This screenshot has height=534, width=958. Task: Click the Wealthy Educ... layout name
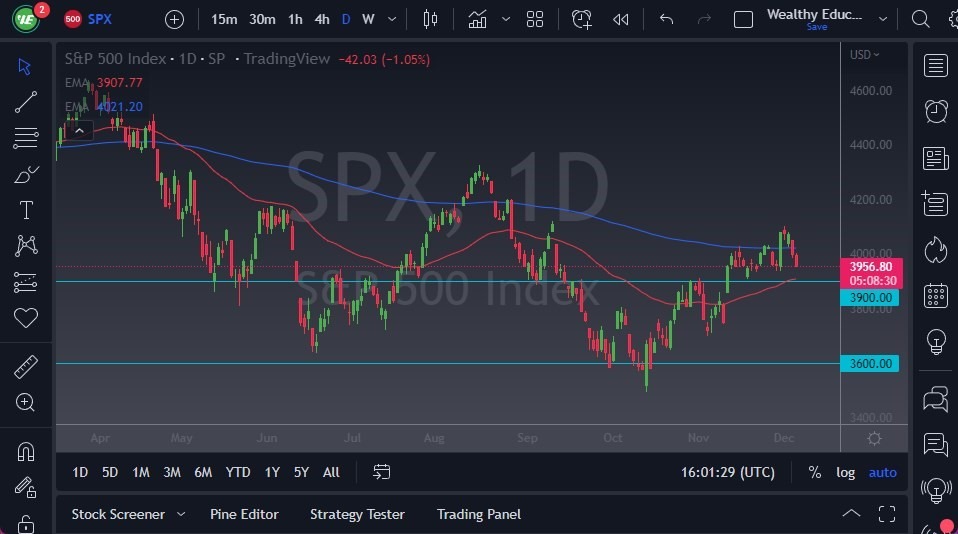click(814, 15)
